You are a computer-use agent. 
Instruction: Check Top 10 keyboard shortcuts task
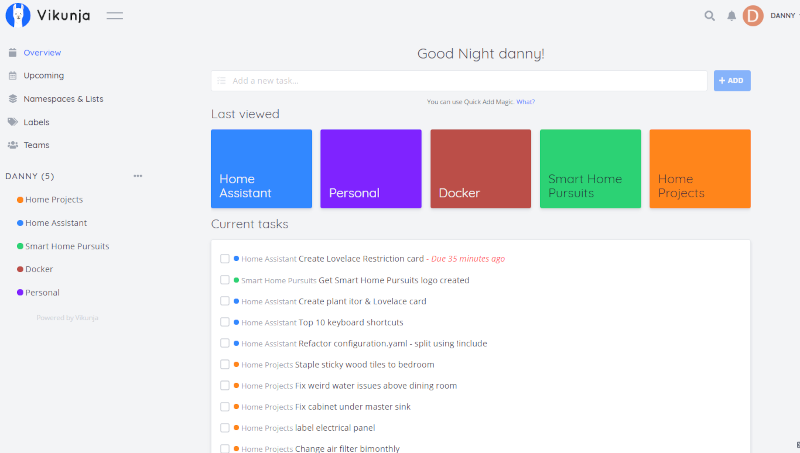pos(224,322)
